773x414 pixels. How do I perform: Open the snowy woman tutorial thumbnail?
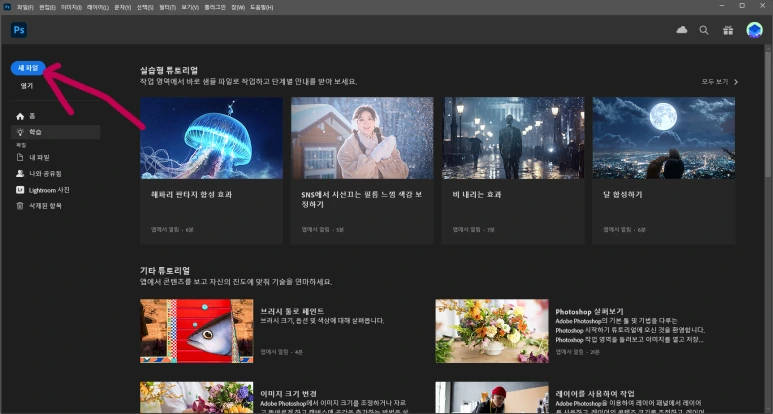(362, 138)
